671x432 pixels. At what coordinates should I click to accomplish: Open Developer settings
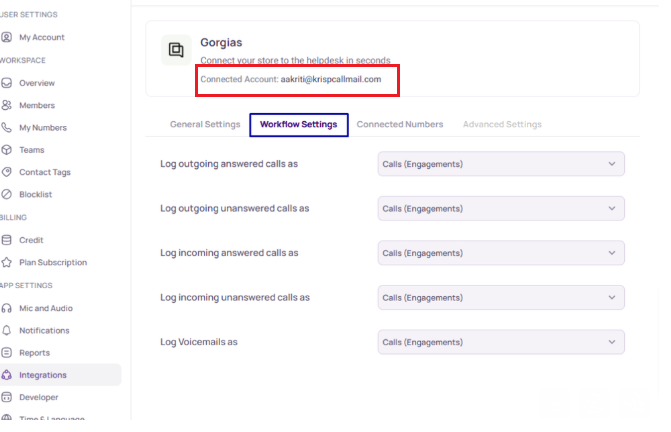coord(39,397)
